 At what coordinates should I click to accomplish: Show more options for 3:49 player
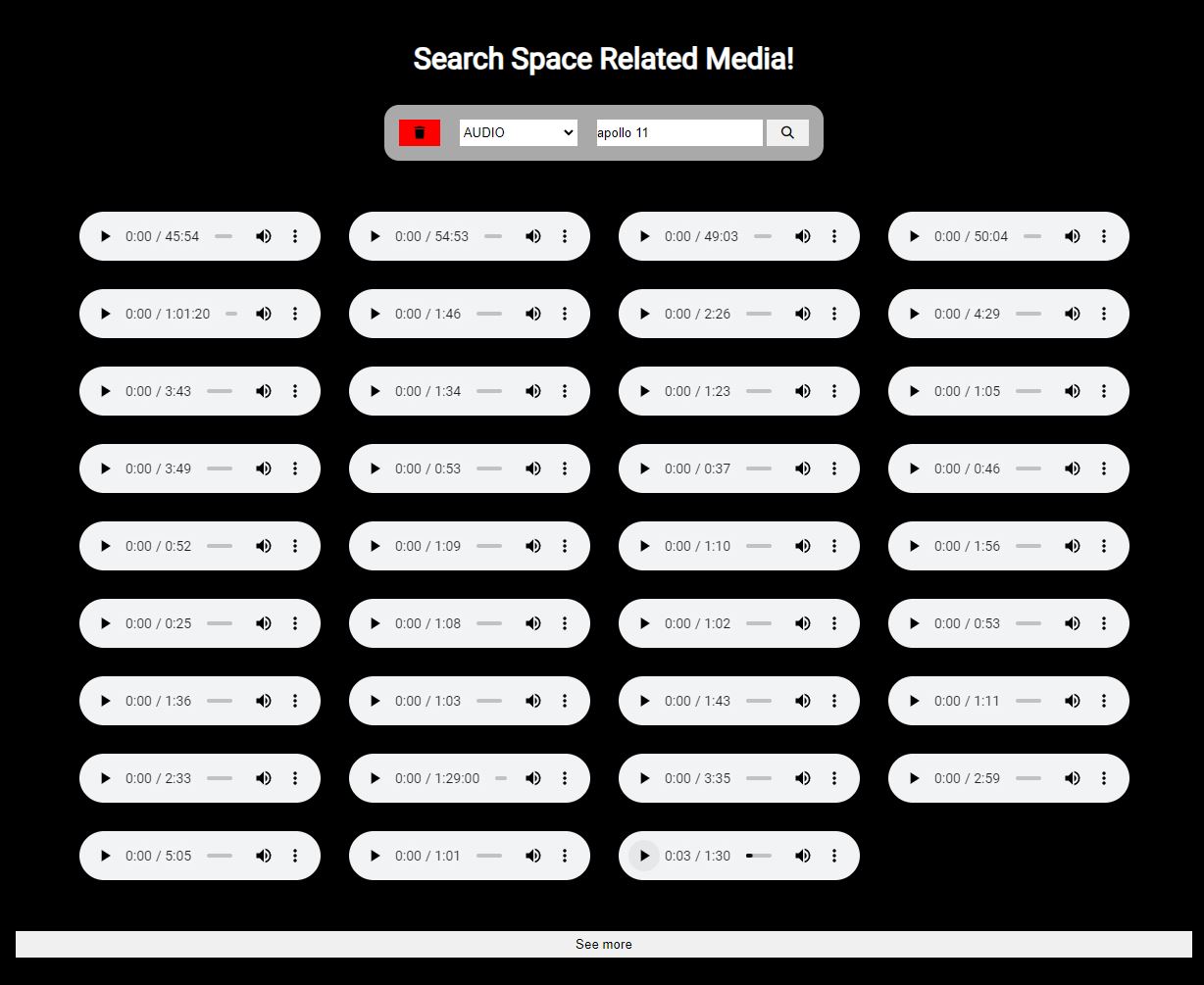click(295, 468)
